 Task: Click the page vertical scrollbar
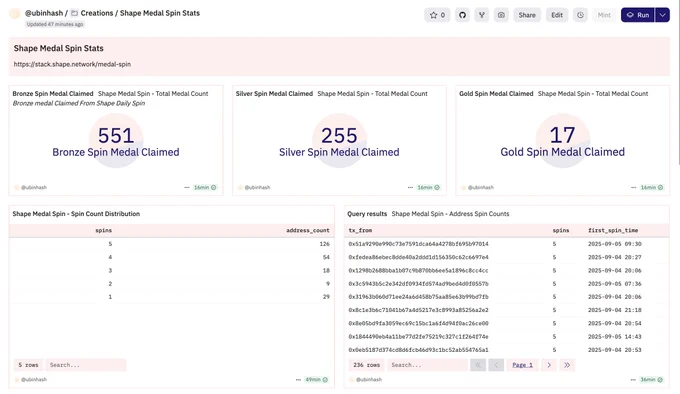point(678,82)
